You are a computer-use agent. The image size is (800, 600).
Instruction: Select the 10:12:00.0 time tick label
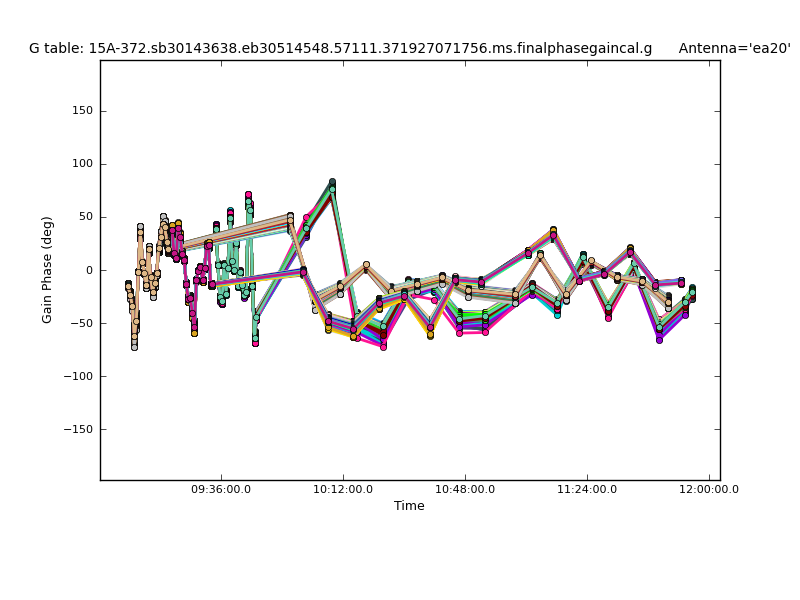click(x=343, y=490)
